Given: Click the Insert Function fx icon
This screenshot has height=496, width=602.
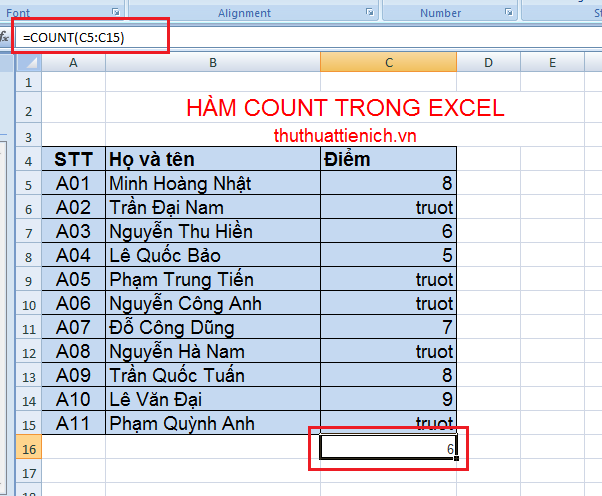Looking at the screenshot, I should pos(5,37).
